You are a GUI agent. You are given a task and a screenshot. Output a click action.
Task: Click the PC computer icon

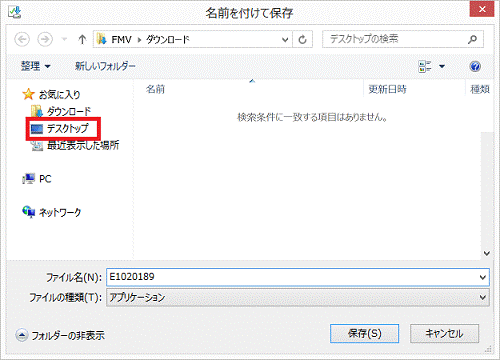29,179
